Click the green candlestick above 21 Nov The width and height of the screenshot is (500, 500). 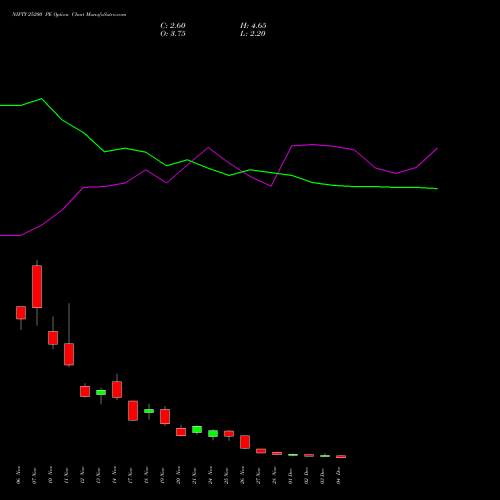(197, 429)
